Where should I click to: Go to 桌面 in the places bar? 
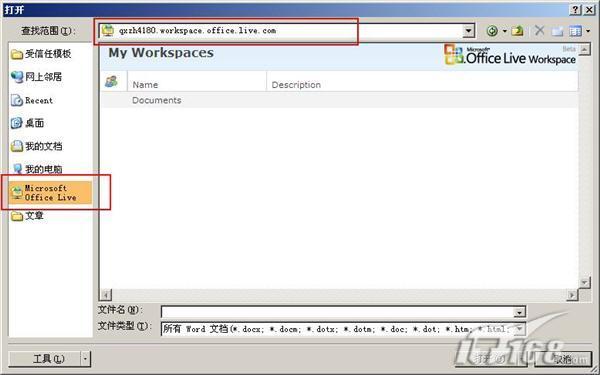click(x=27, y=123)
